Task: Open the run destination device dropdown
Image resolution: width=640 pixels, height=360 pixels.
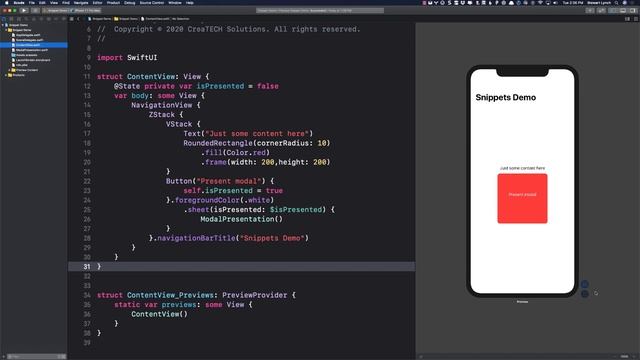Action: (x=87, y=10)
